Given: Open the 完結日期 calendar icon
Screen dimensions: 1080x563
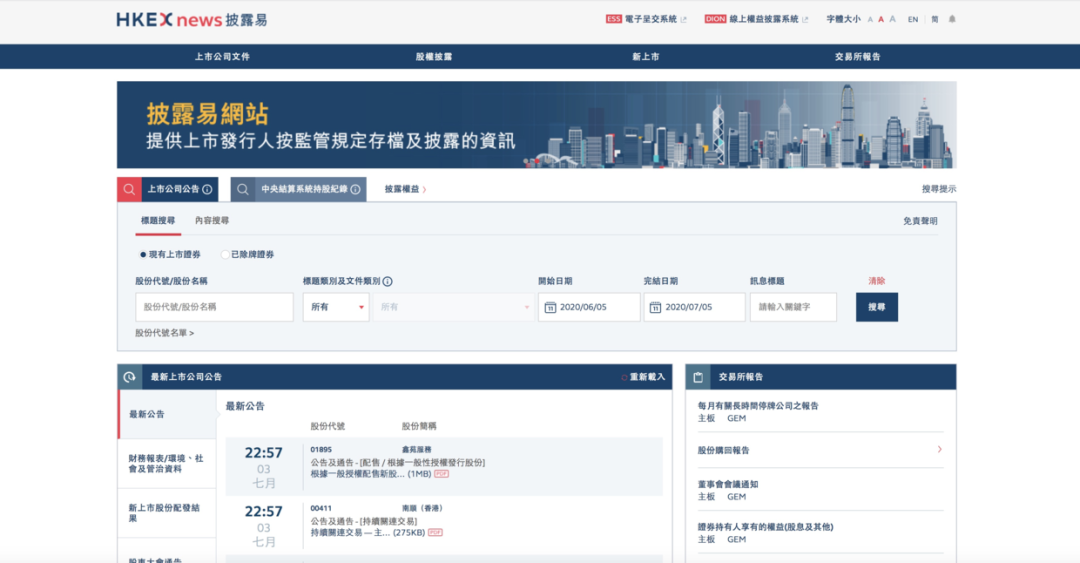Looking at the screenshot, I should tap(656, 307).
